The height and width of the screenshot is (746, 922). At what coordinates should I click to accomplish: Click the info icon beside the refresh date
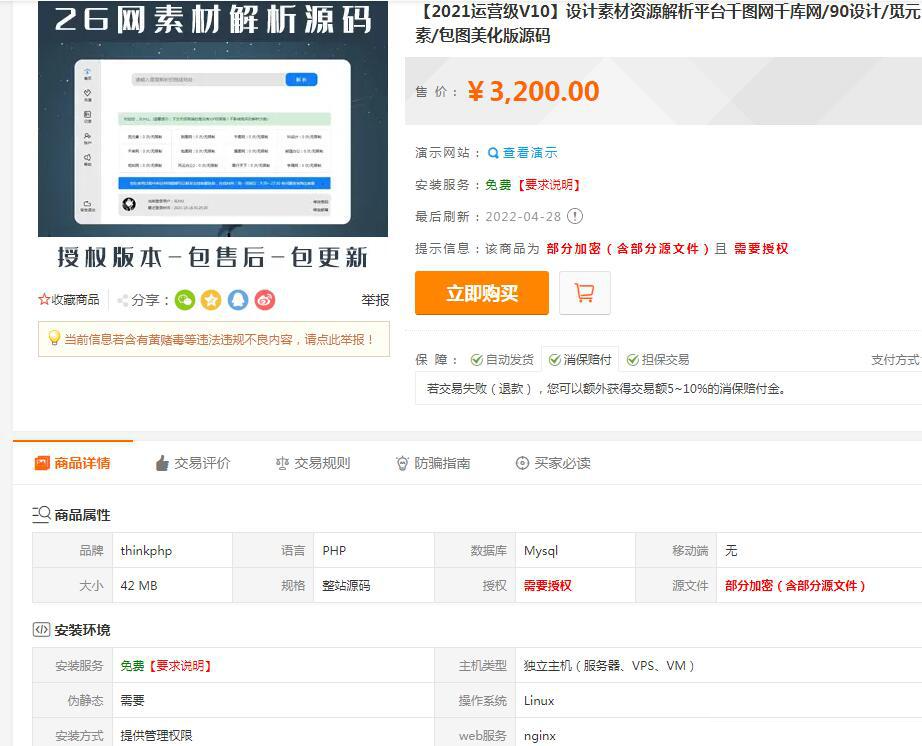[575, 216]
